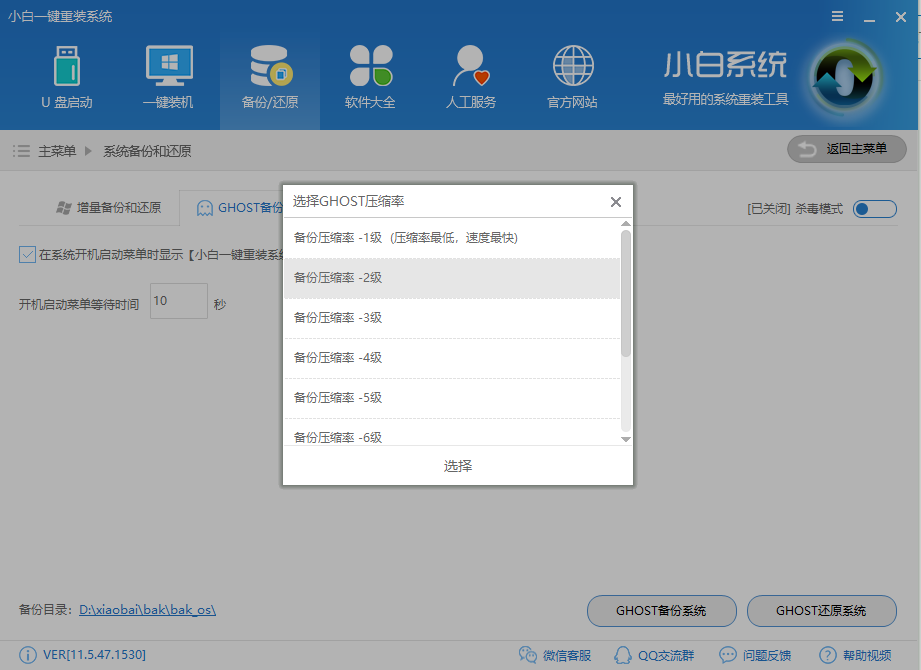Visit the 官方网站 official site
Screen dimensions: 921x670
click(572, 75)
